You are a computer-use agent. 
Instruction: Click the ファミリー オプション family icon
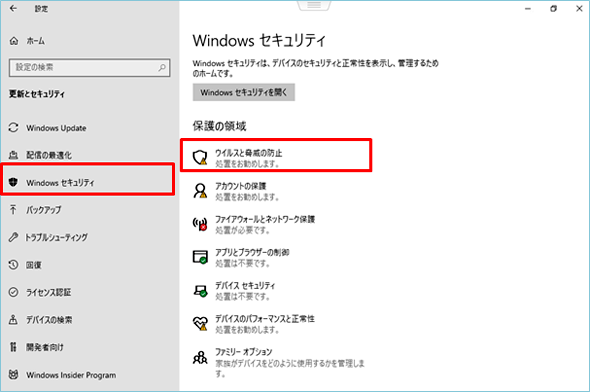pos(200,358)
